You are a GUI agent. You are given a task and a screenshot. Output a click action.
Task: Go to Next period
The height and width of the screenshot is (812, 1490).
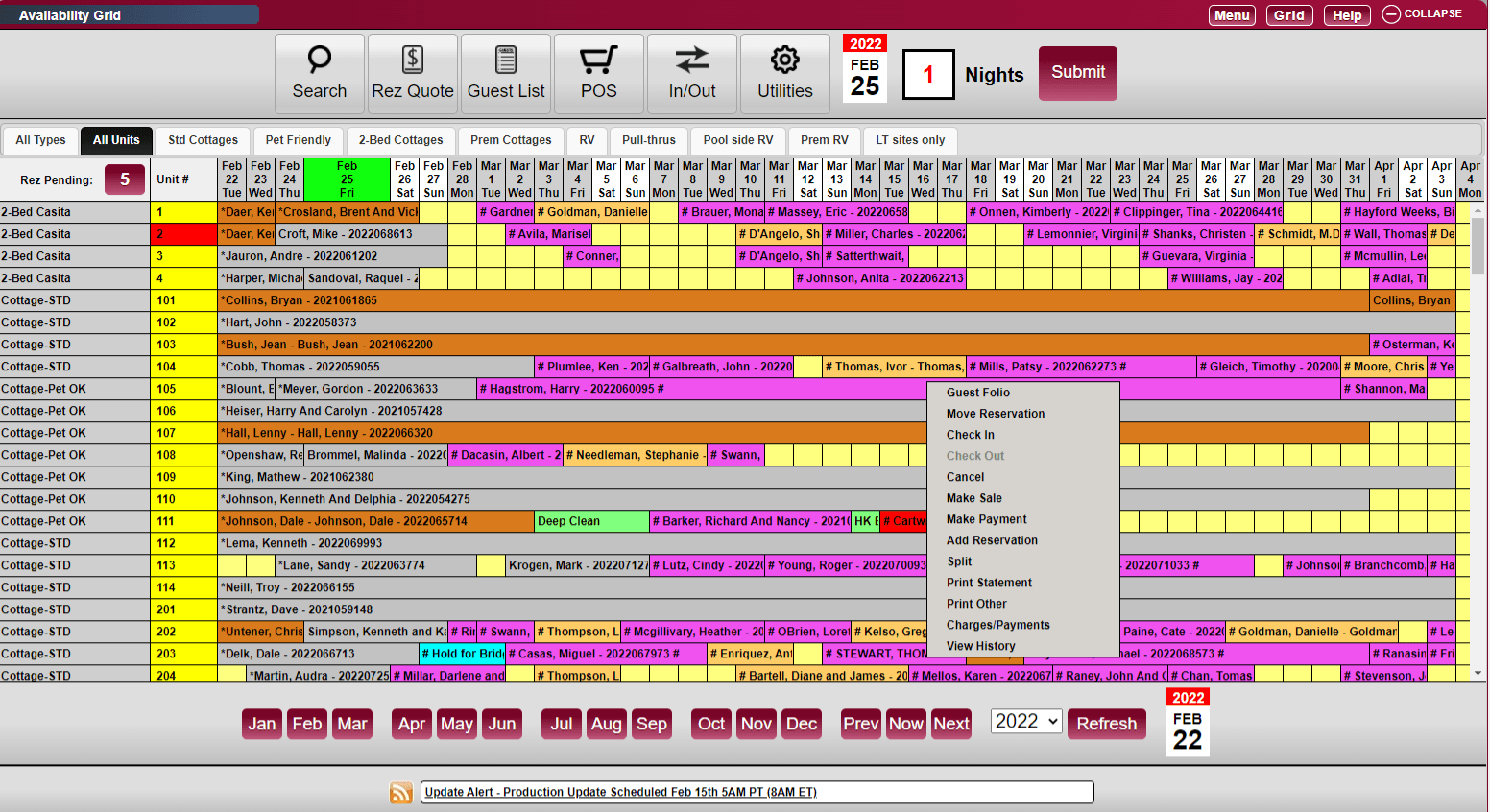[x=951, y=724]
